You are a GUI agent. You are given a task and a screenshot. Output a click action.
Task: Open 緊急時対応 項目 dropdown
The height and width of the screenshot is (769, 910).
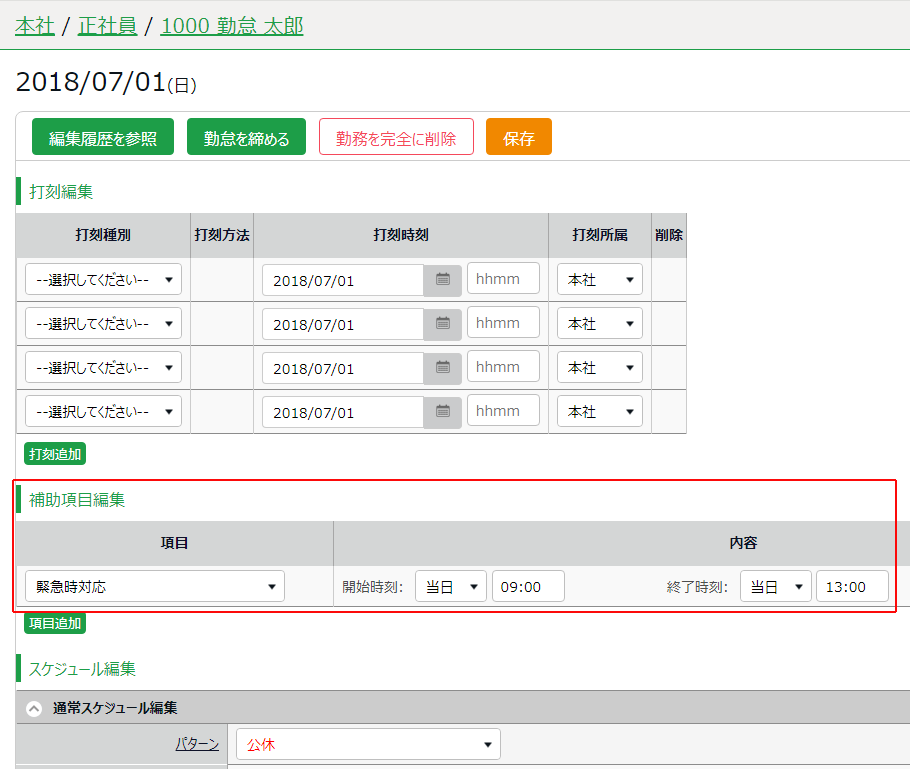(155, 586)
